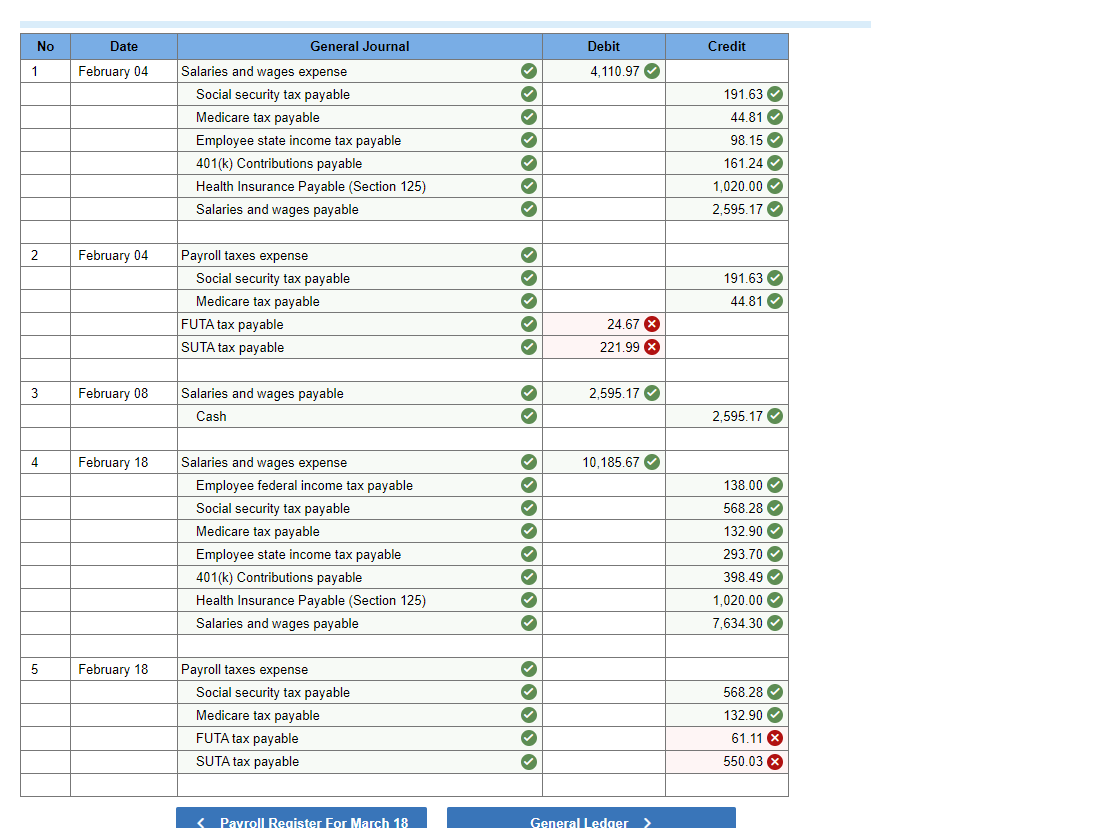This screenshot has height=833, width=1117.
Task: Click green check beside debit 2,595.17 in entry 3
Action: point(652,393)
